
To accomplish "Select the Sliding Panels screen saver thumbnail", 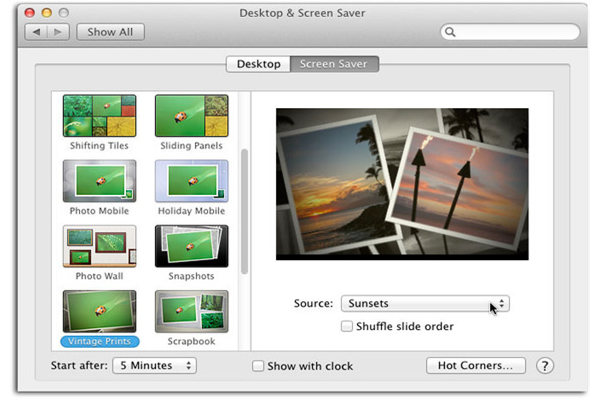I will click(x=191, y=116).
